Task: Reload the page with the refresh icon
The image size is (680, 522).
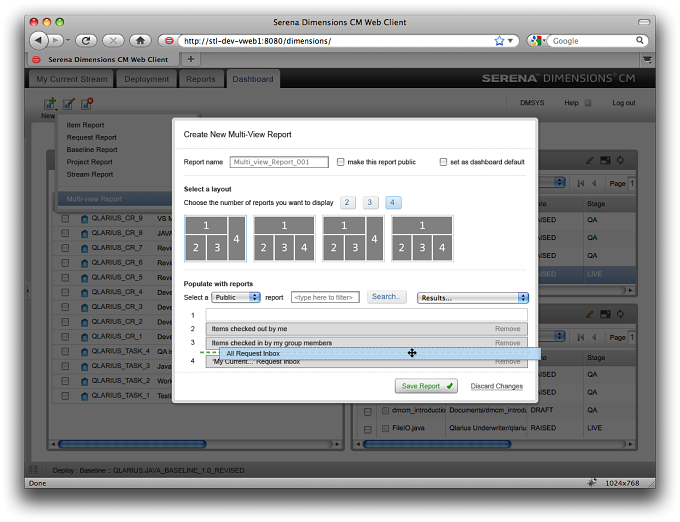Action: tap(86, 40)
